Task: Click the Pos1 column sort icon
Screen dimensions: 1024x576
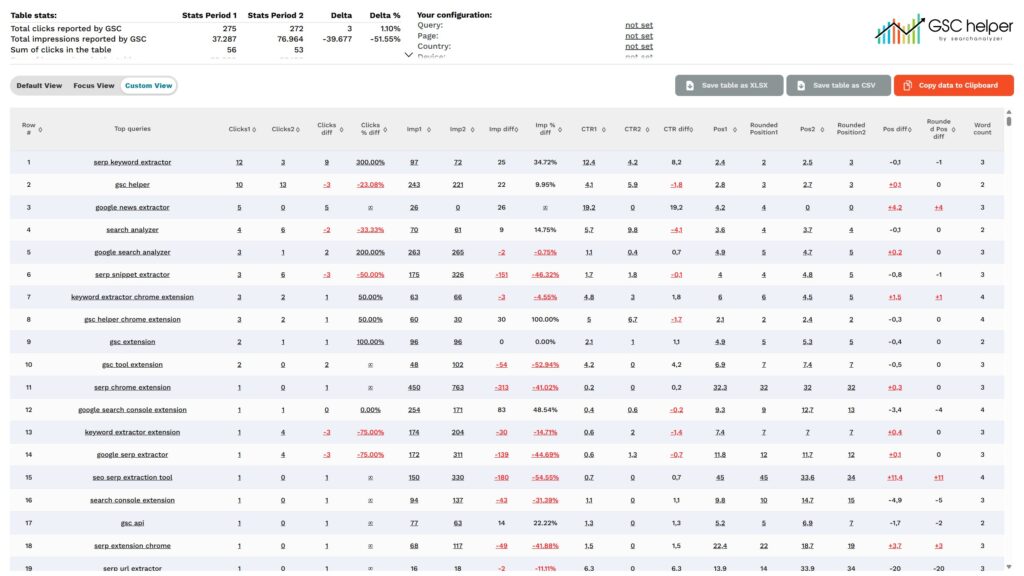Action: 732,129
